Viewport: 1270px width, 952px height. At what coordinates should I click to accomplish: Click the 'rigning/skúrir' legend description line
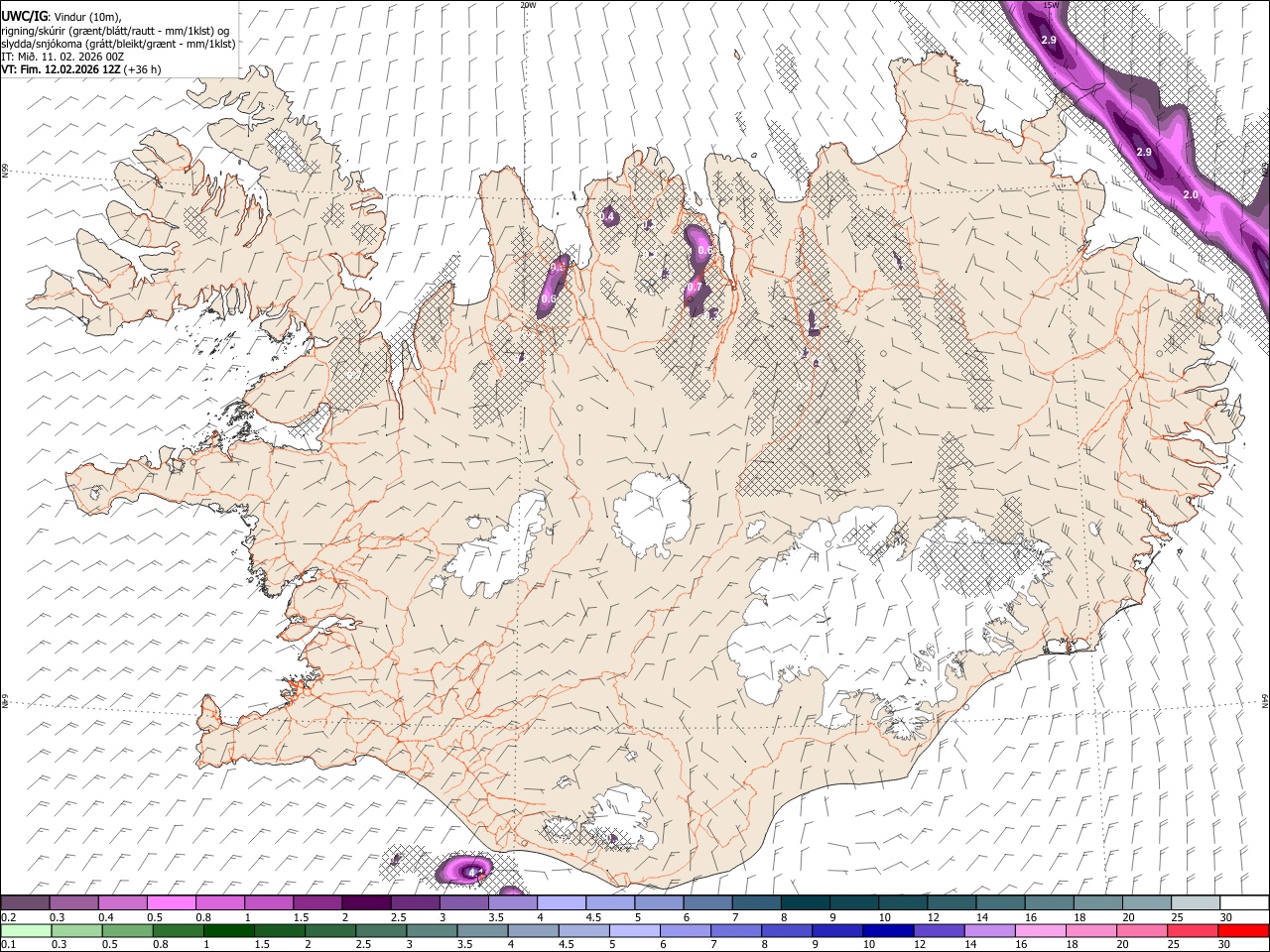(x=117, y=31)
